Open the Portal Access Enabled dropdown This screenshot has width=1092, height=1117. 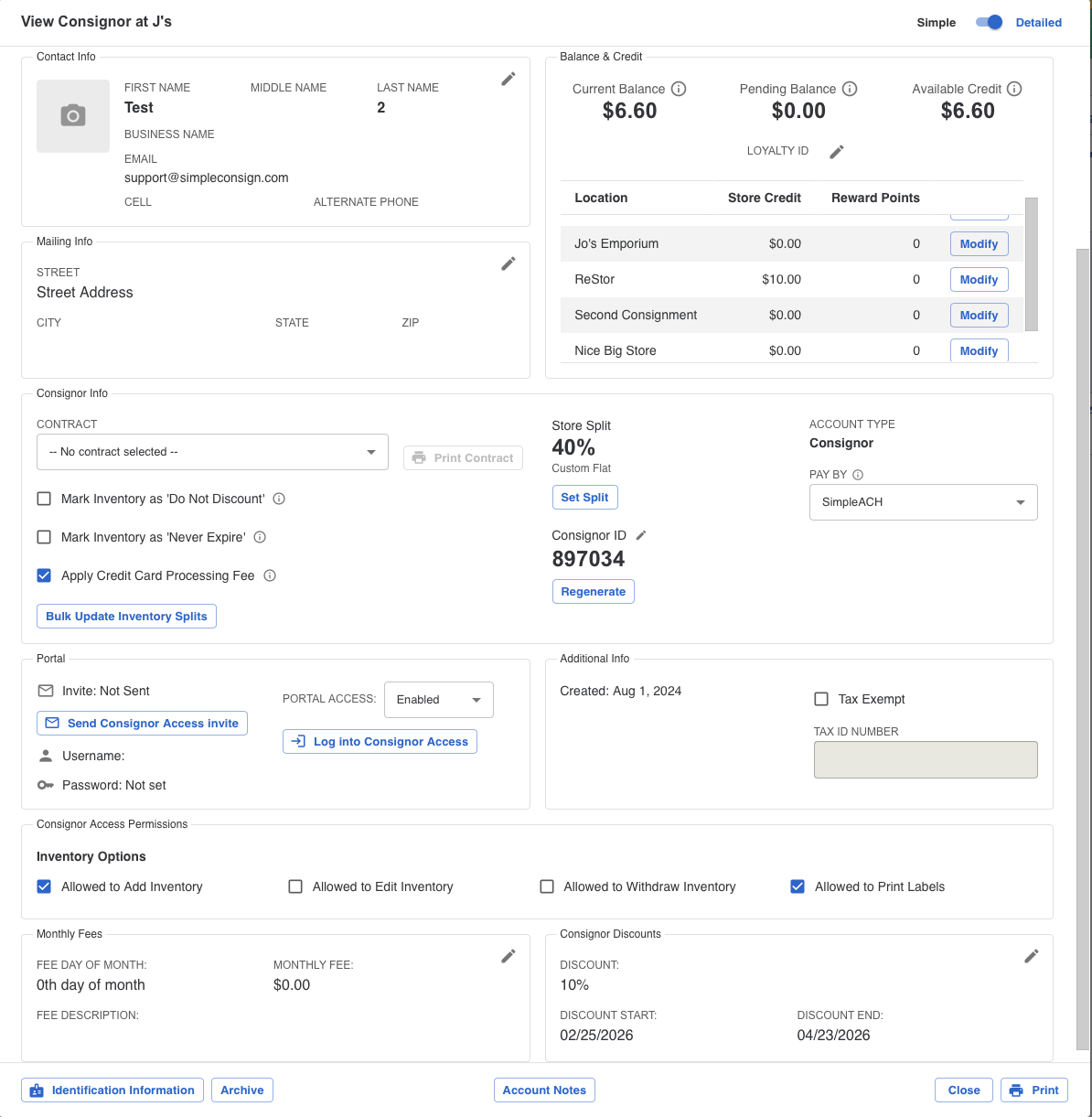[439, 700]
